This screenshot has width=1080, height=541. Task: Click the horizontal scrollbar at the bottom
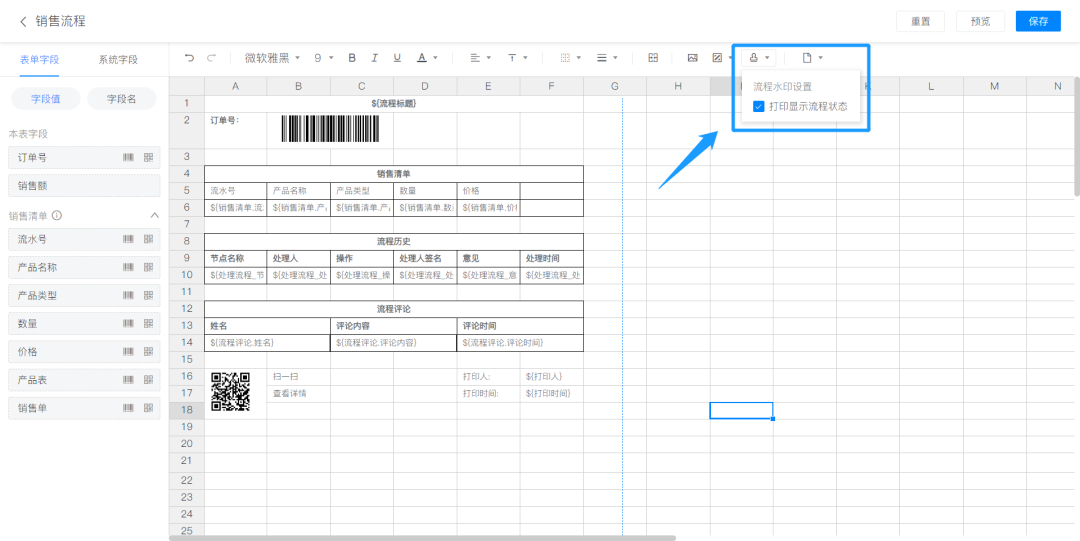[x=422, y=538]
